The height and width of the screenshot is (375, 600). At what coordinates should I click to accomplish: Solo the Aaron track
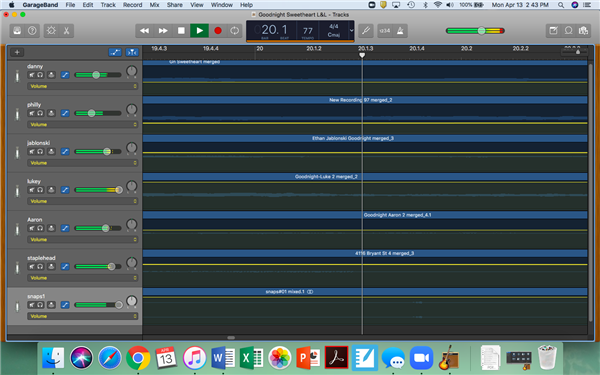coord(40,228)
